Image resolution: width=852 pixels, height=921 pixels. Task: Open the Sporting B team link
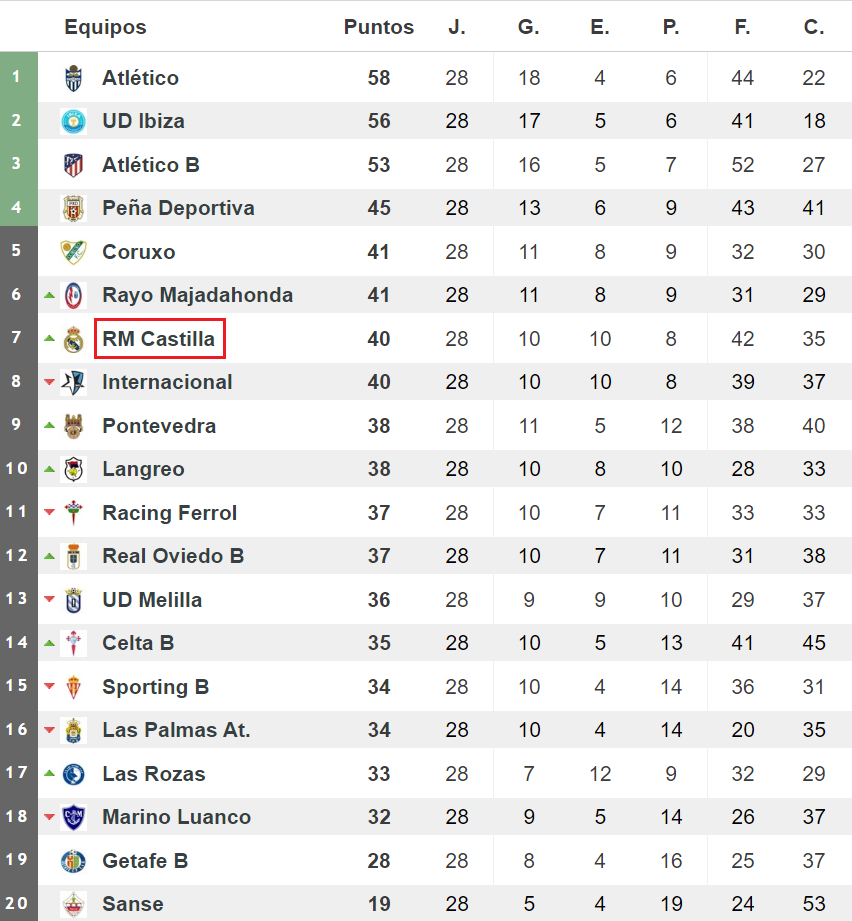pyautogui.click(x=156, y=687)
